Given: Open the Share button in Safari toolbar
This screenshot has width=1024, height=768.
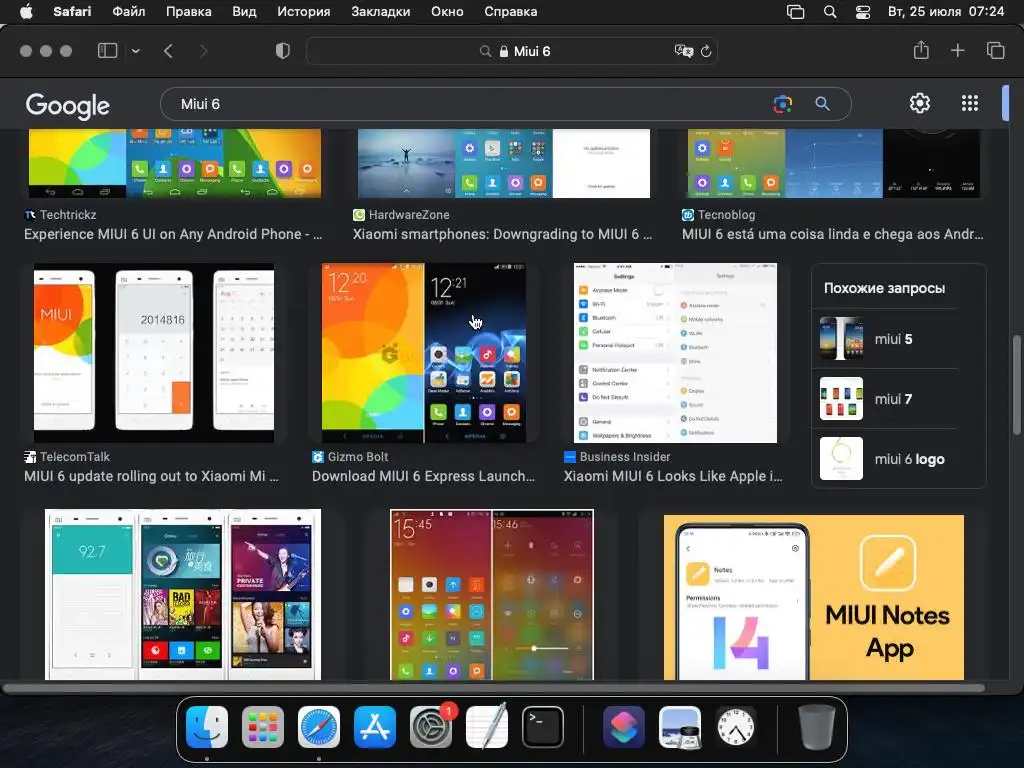Looking at the screenshot, I should pyautogui.click(x=921, y=50).
